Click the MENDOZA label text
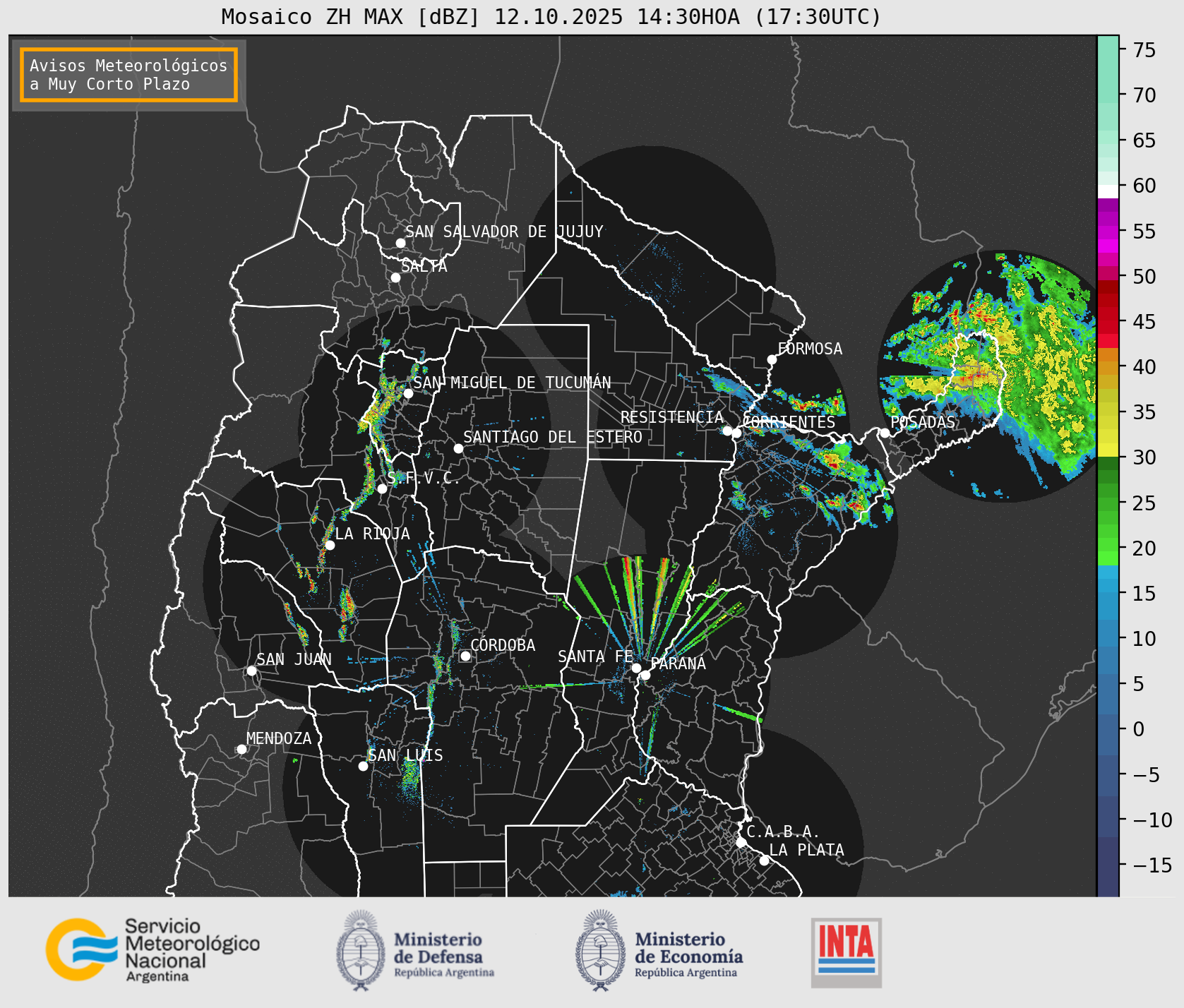1184x1008 pixels. [x=279, y=738]
